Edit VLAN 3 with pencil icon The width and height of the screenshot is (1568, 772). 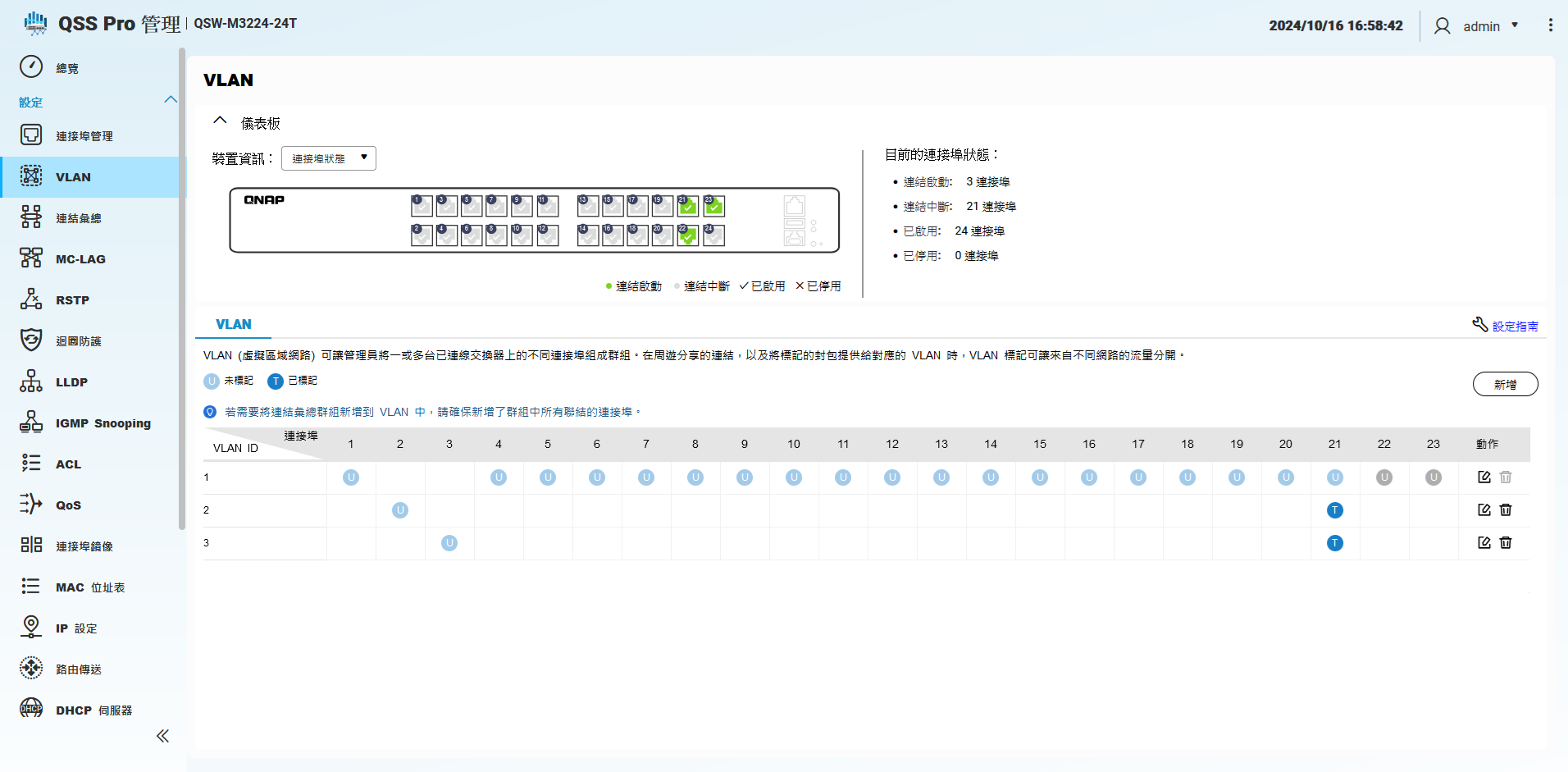tap(1484, 543)
